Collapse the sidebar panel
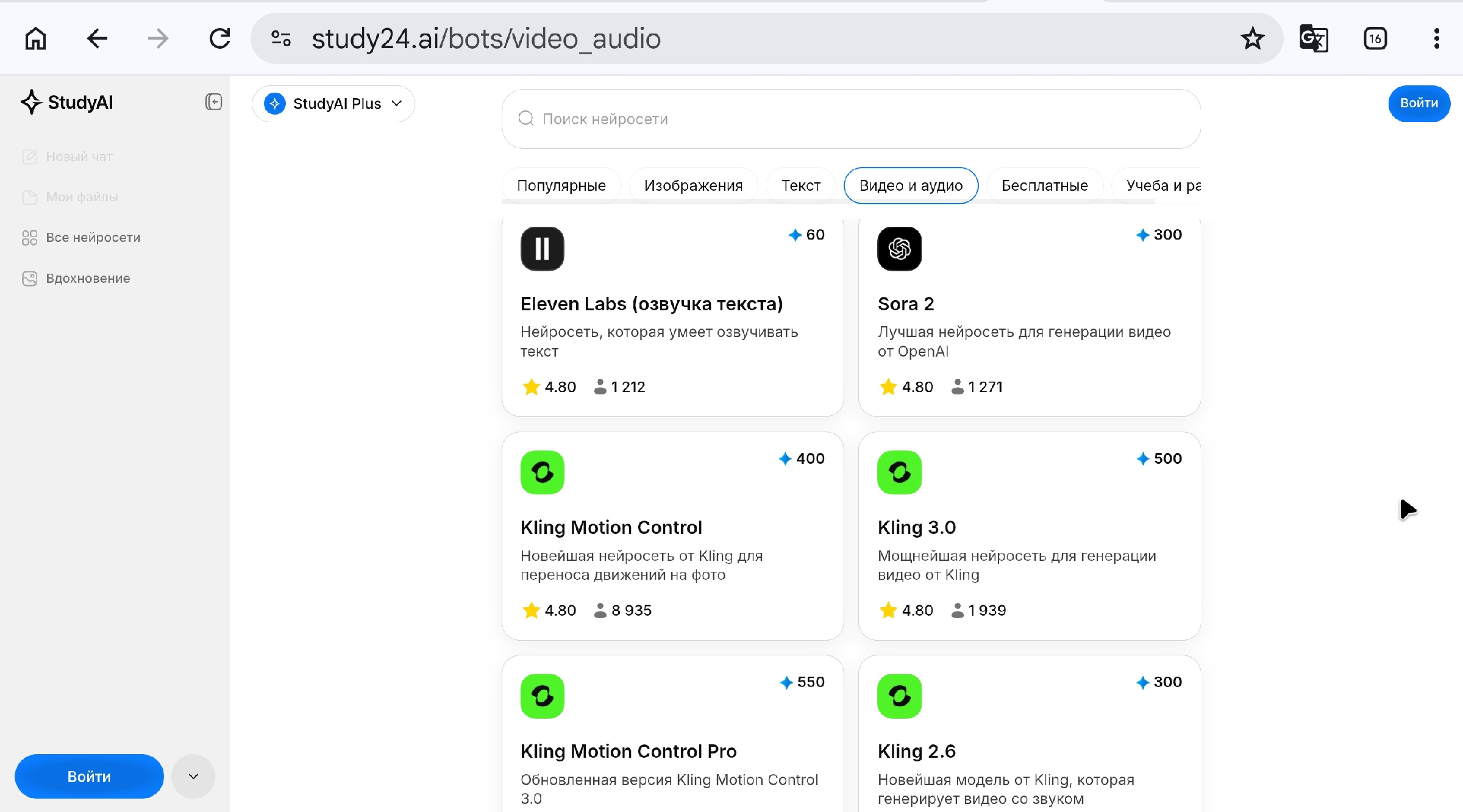The width and height of the screenshot is (1463, 812). 213,102
